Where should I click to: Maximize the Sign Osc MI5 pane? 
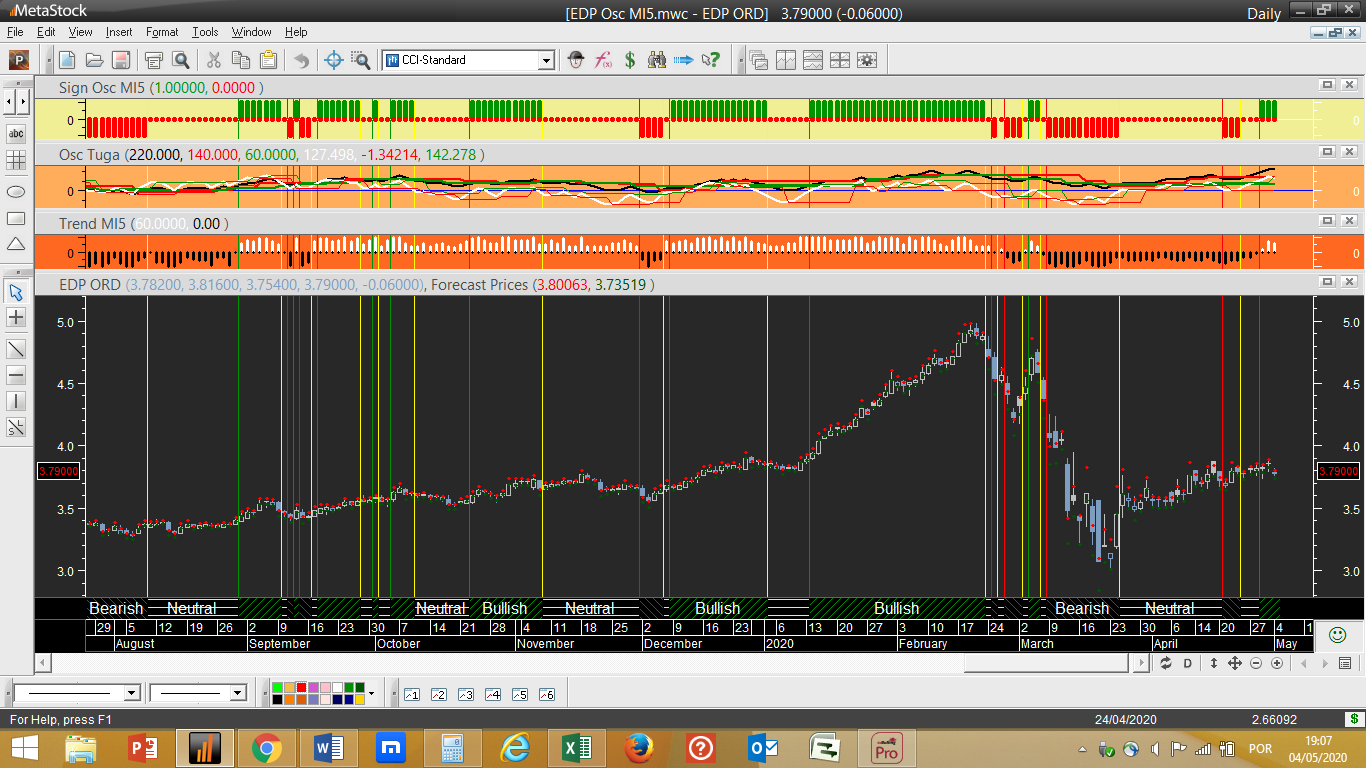point(1327,85)
